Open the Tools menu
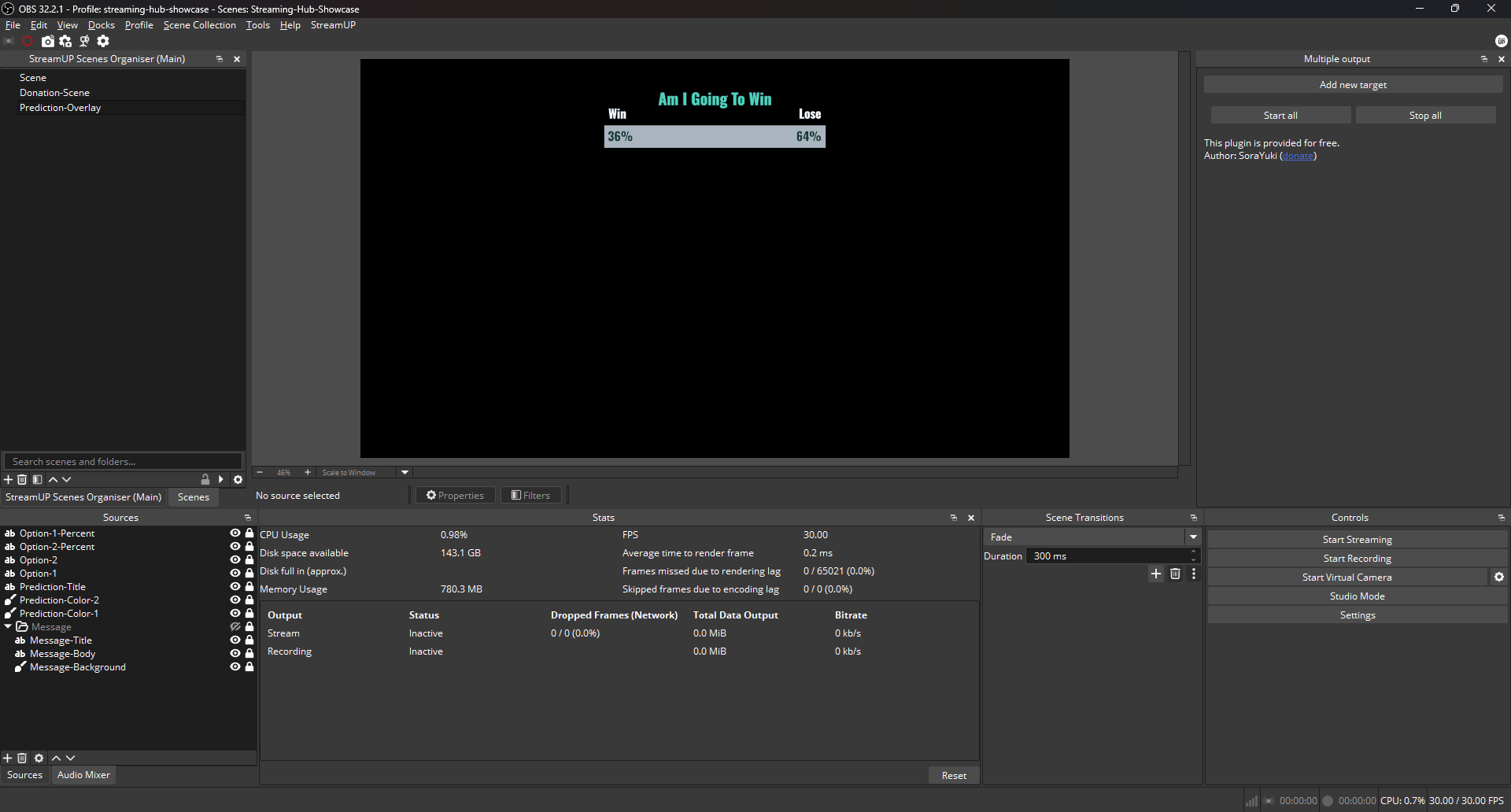1511x812 pixels. click(258, 25)
